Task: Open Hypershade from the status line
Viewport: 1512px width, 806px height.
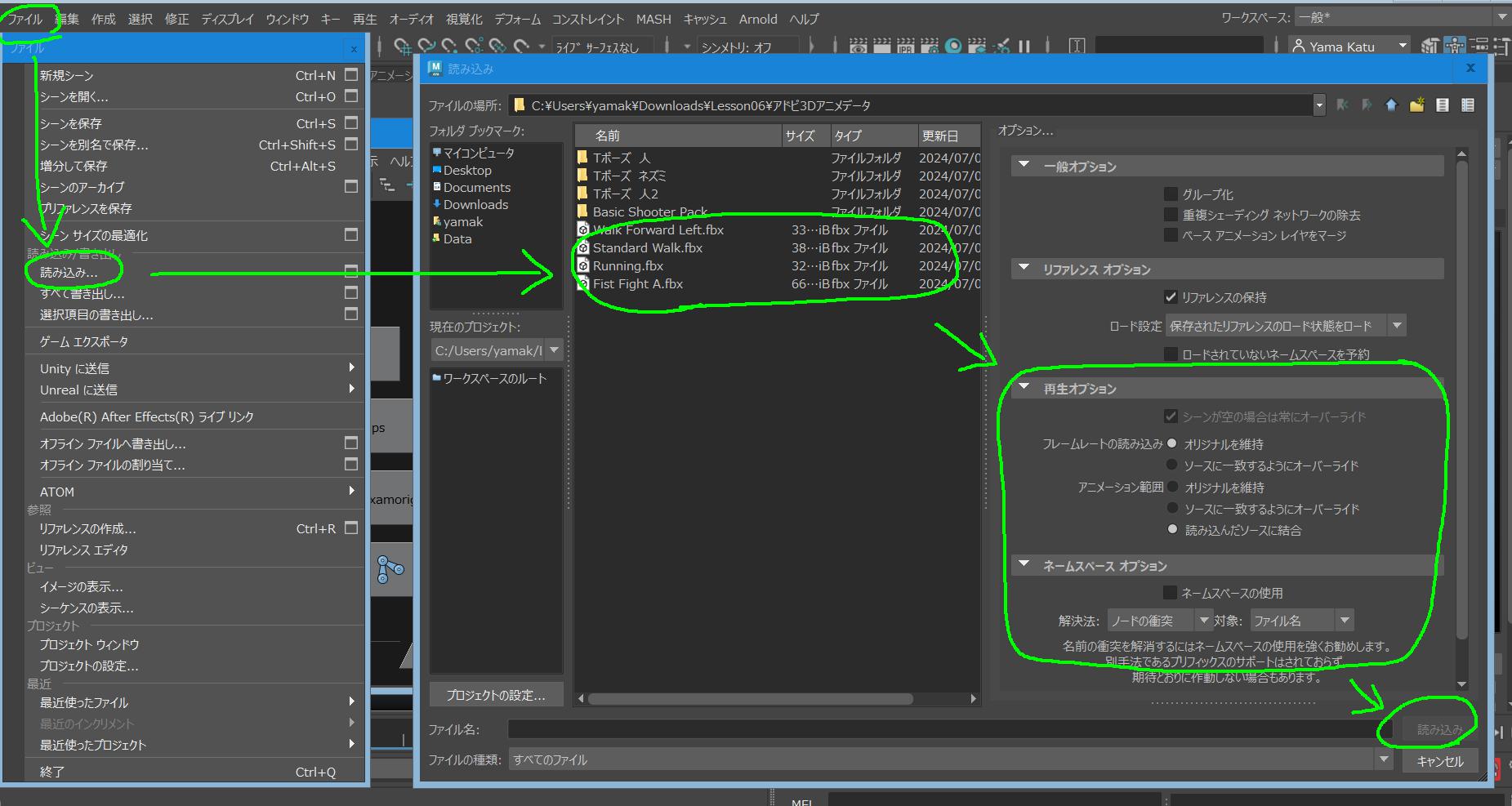Action: pos(952,47)
